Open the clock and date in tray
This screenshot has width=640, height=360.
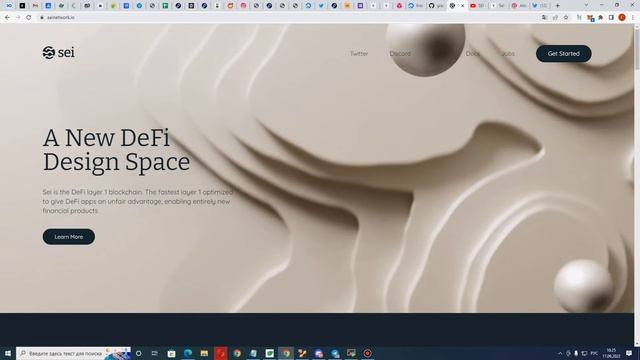[611, 353]
